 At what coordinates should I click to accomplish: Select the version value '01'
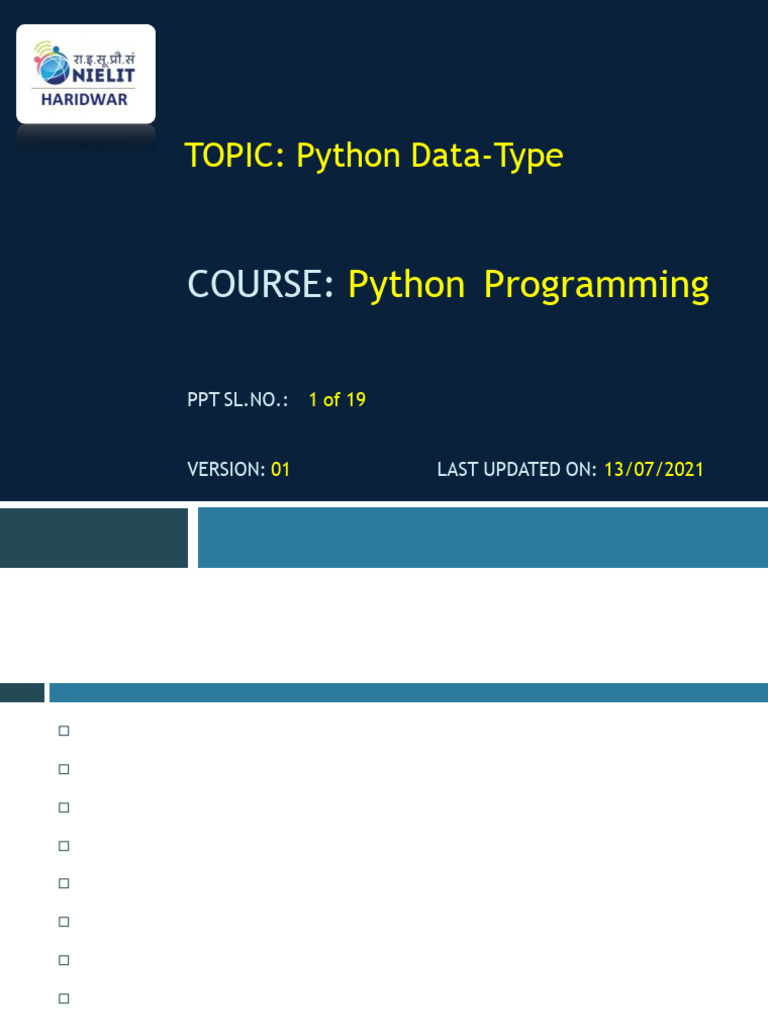(280, 469)
